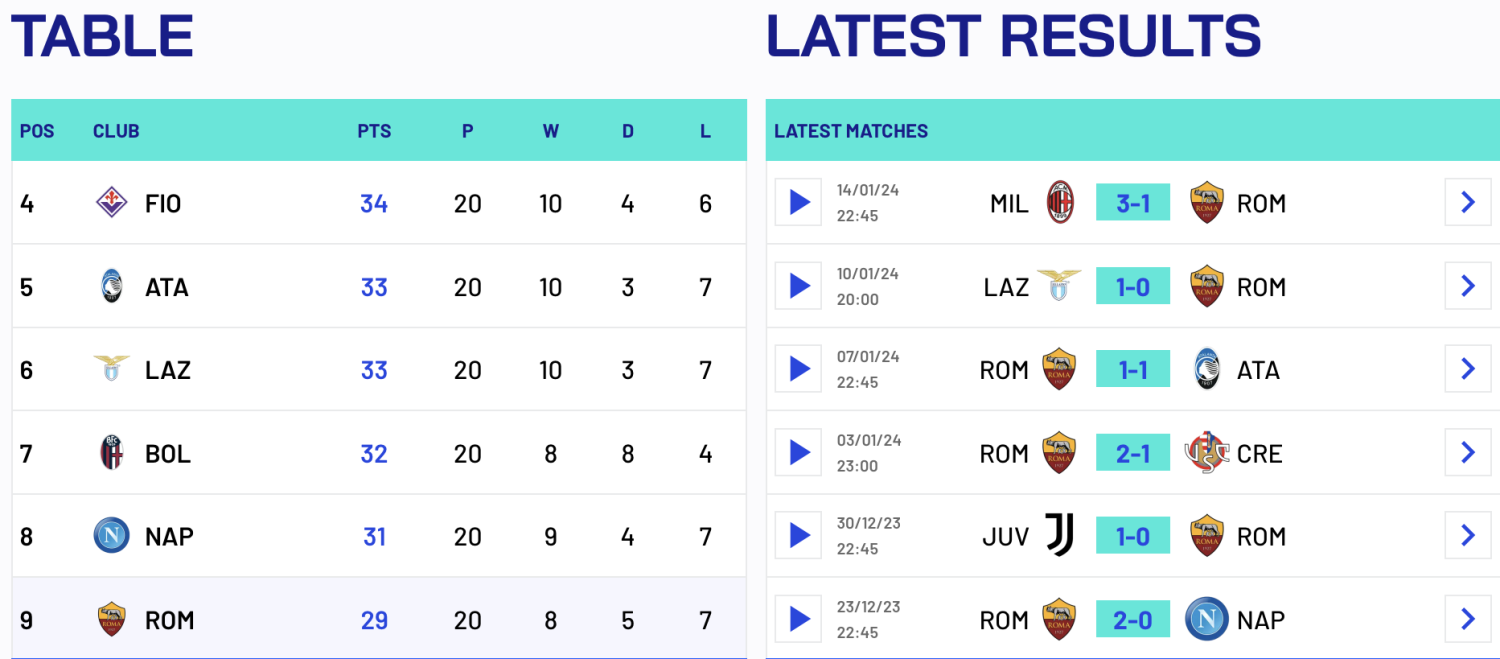Image resolution: width=1500 pixels, height=659 pixels.
Task: Click the 2-0 score of ROM-NAP
Action: [1133, 620]
